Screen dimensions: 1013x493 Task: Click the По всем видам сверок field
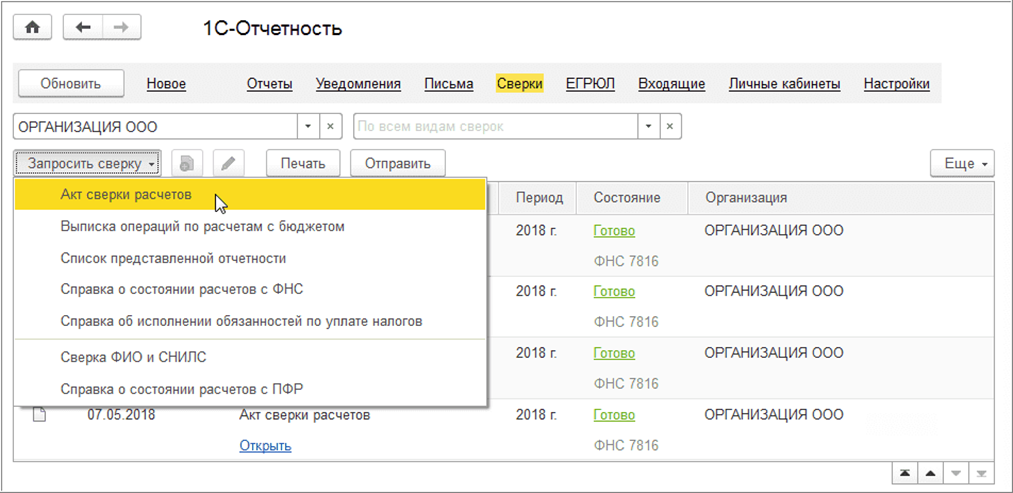click(x=496, y=127)
